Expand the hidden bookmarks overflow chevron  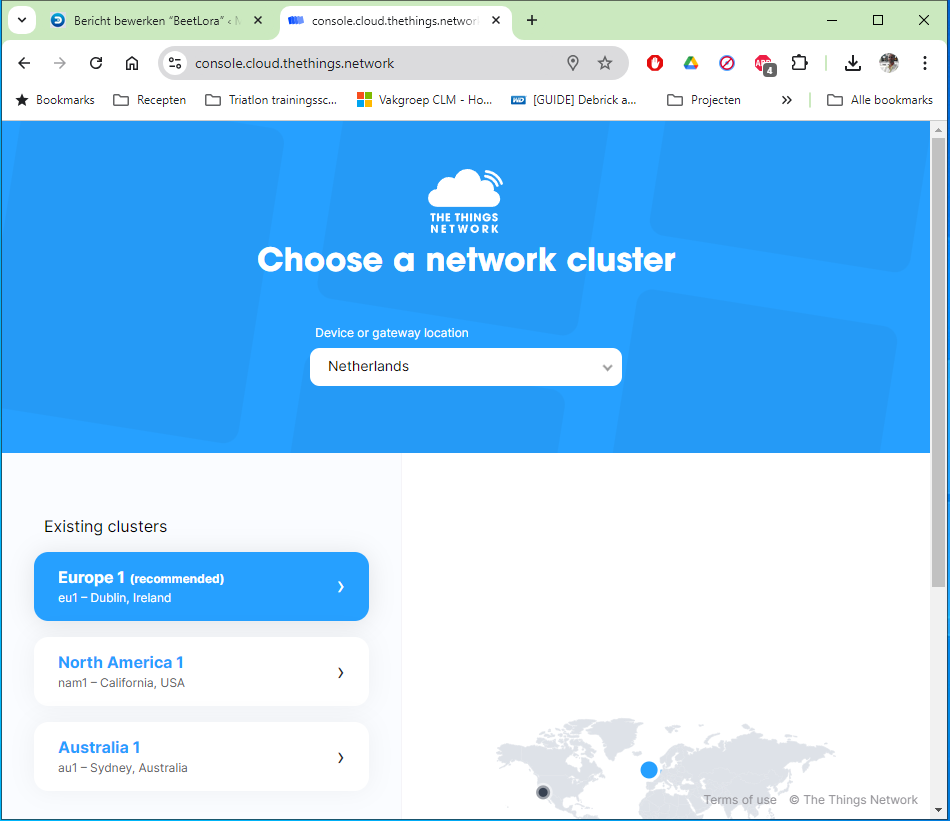(x=787, y=100)
